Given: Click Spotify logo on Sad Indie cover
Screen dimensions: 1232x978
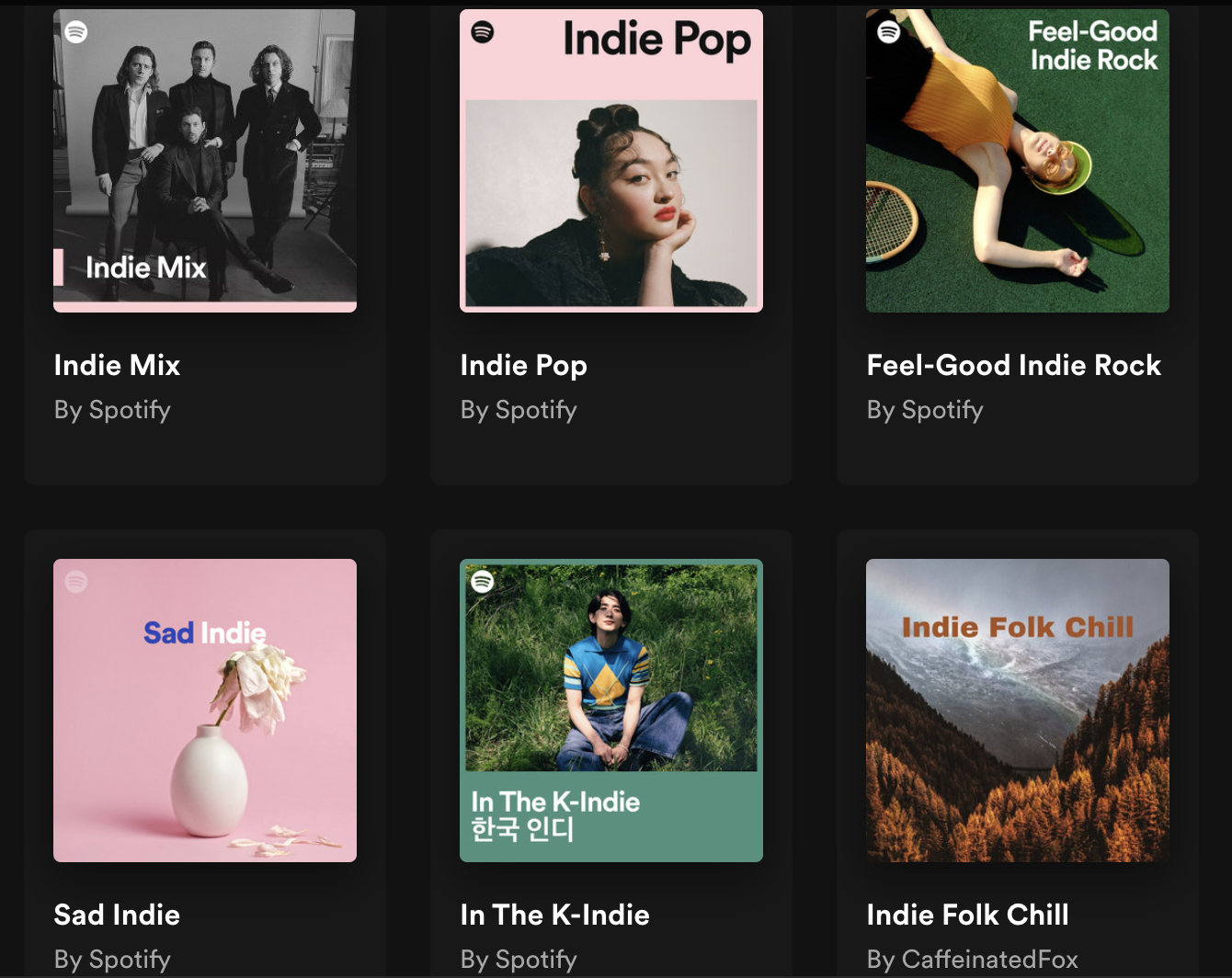Looking at the screenshot, I should click(x=76, y=581).
